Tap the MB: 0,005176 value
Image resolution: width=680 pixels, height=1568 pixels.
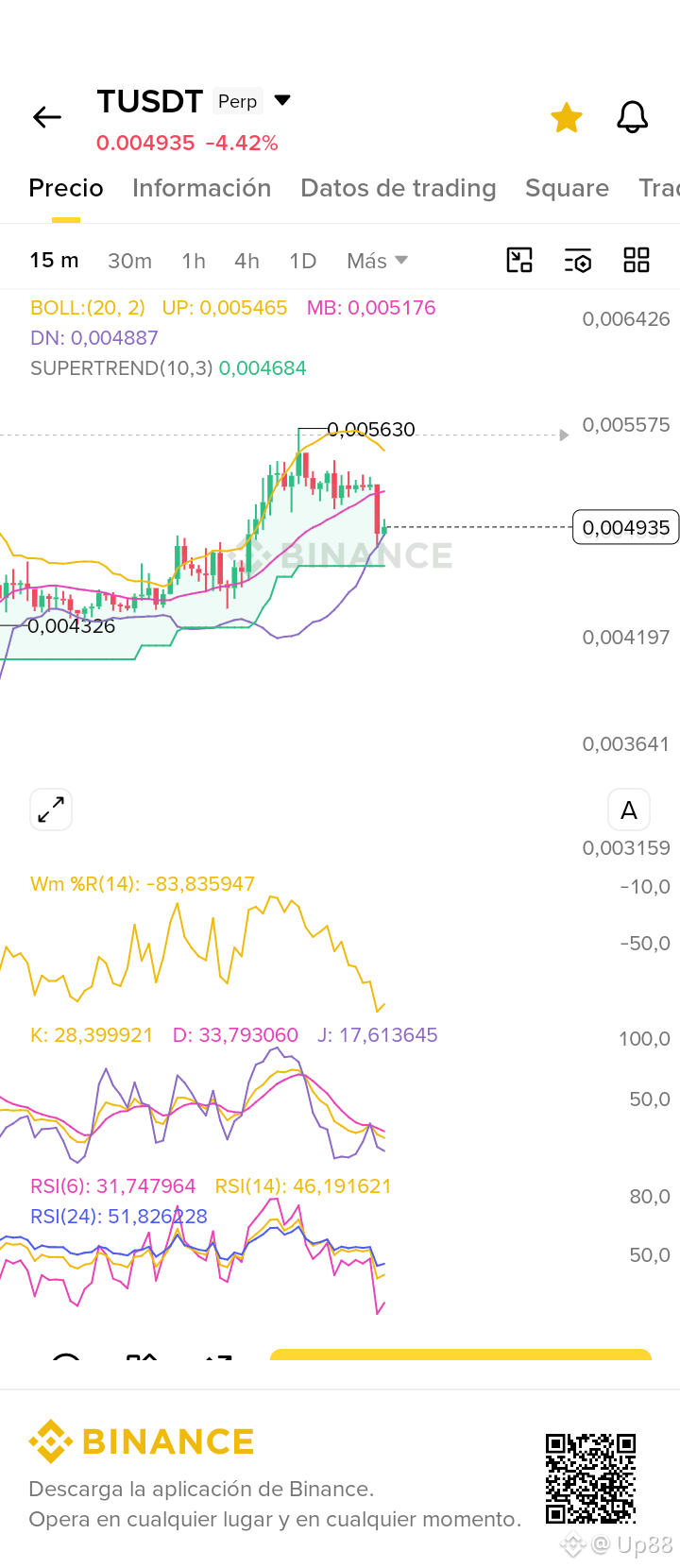coord(371,308)
